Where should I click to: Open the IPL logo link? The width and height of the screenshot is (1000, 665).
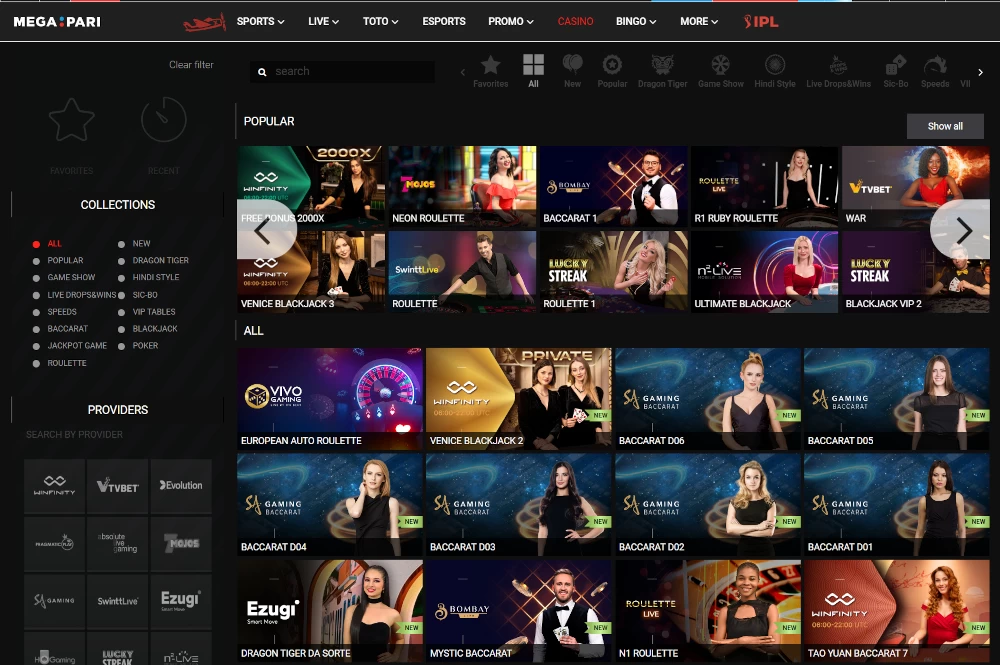click(761, 22)
